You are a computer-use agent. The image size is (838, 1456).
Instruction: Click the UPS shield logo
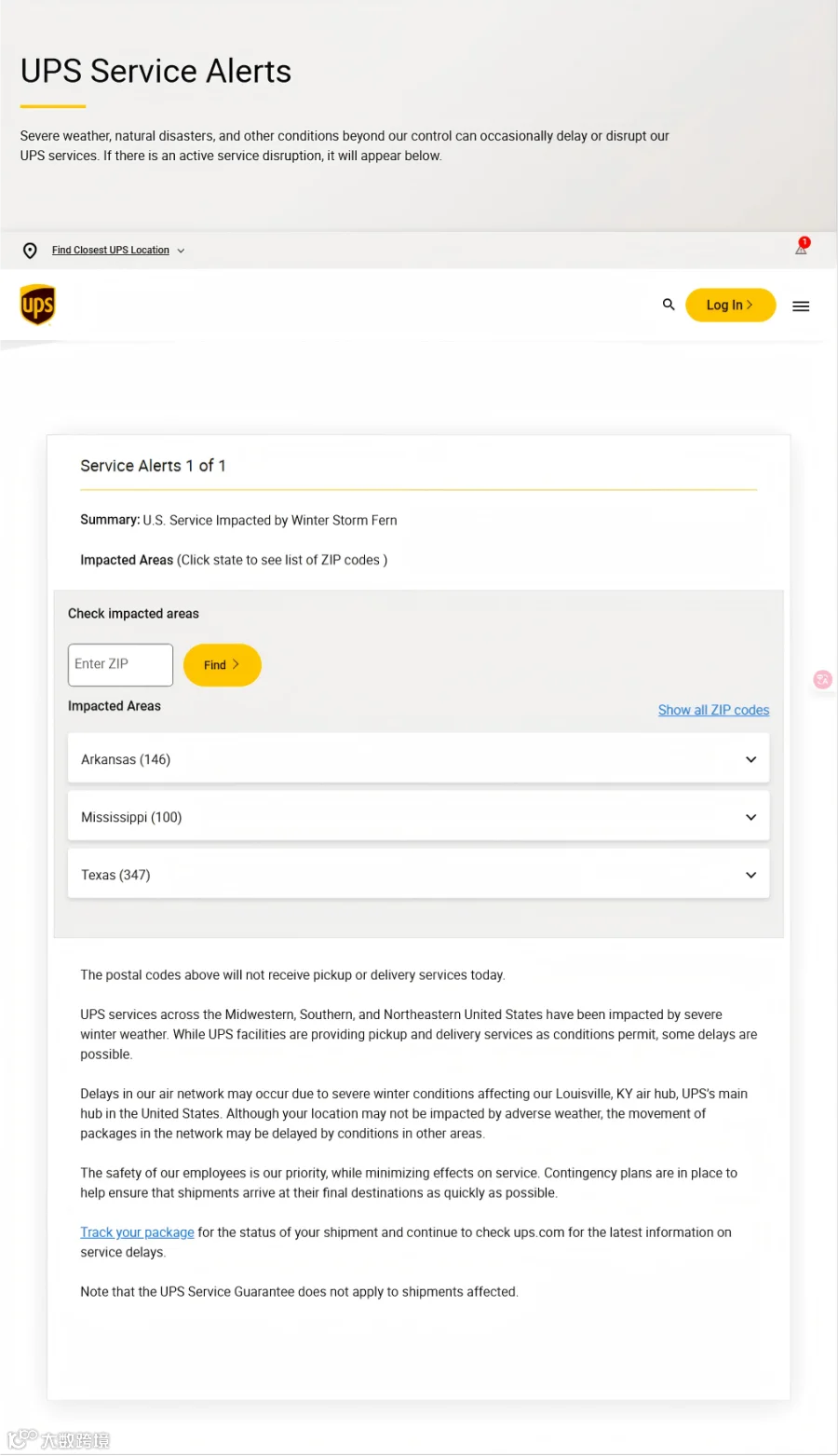pos(37,305)
